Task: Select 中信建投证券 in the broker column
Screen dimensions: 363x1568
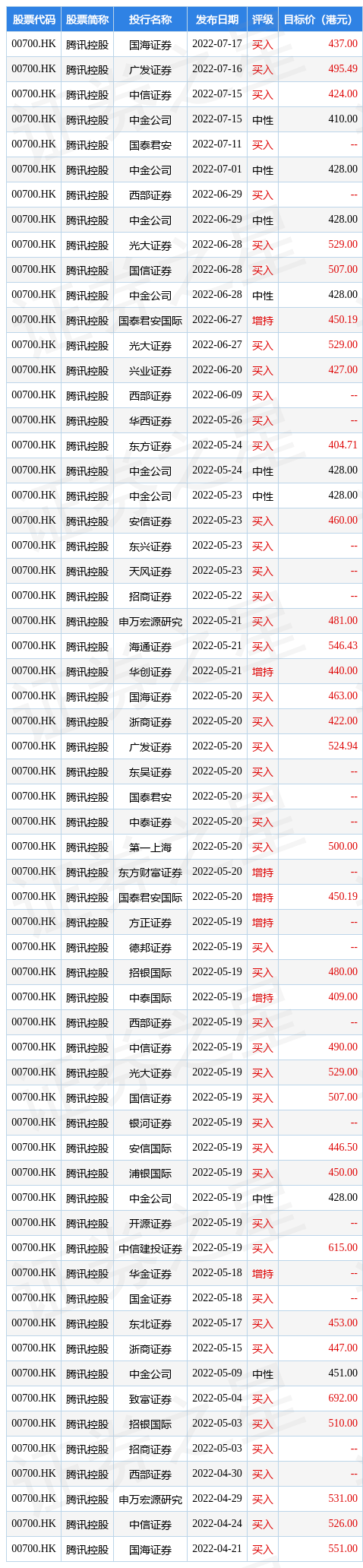Action: click(x=150, y=1248)
